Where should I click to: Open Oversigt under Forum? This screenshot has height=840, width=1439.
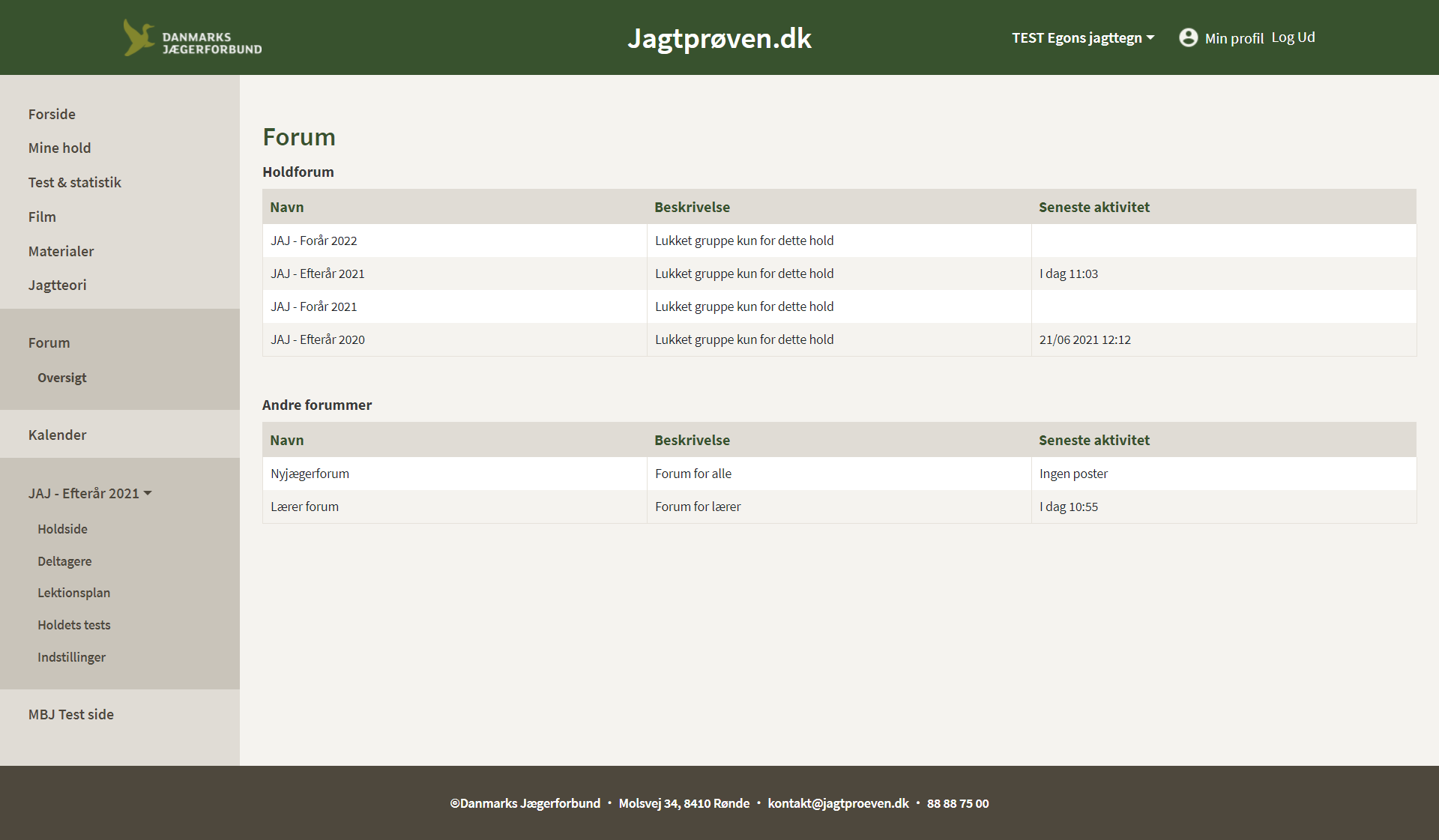(62, 378)
